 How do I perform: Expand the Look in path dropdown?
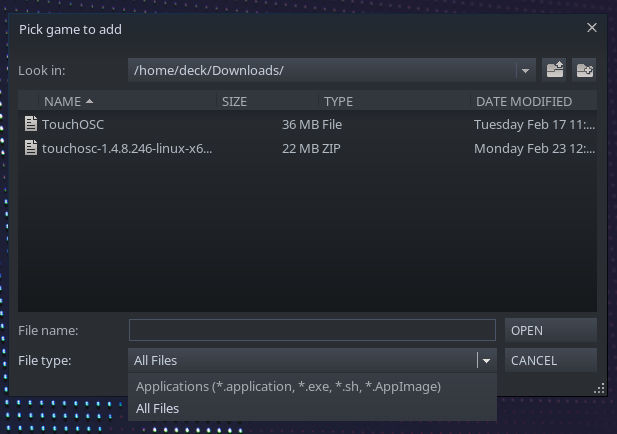(526, 70)
